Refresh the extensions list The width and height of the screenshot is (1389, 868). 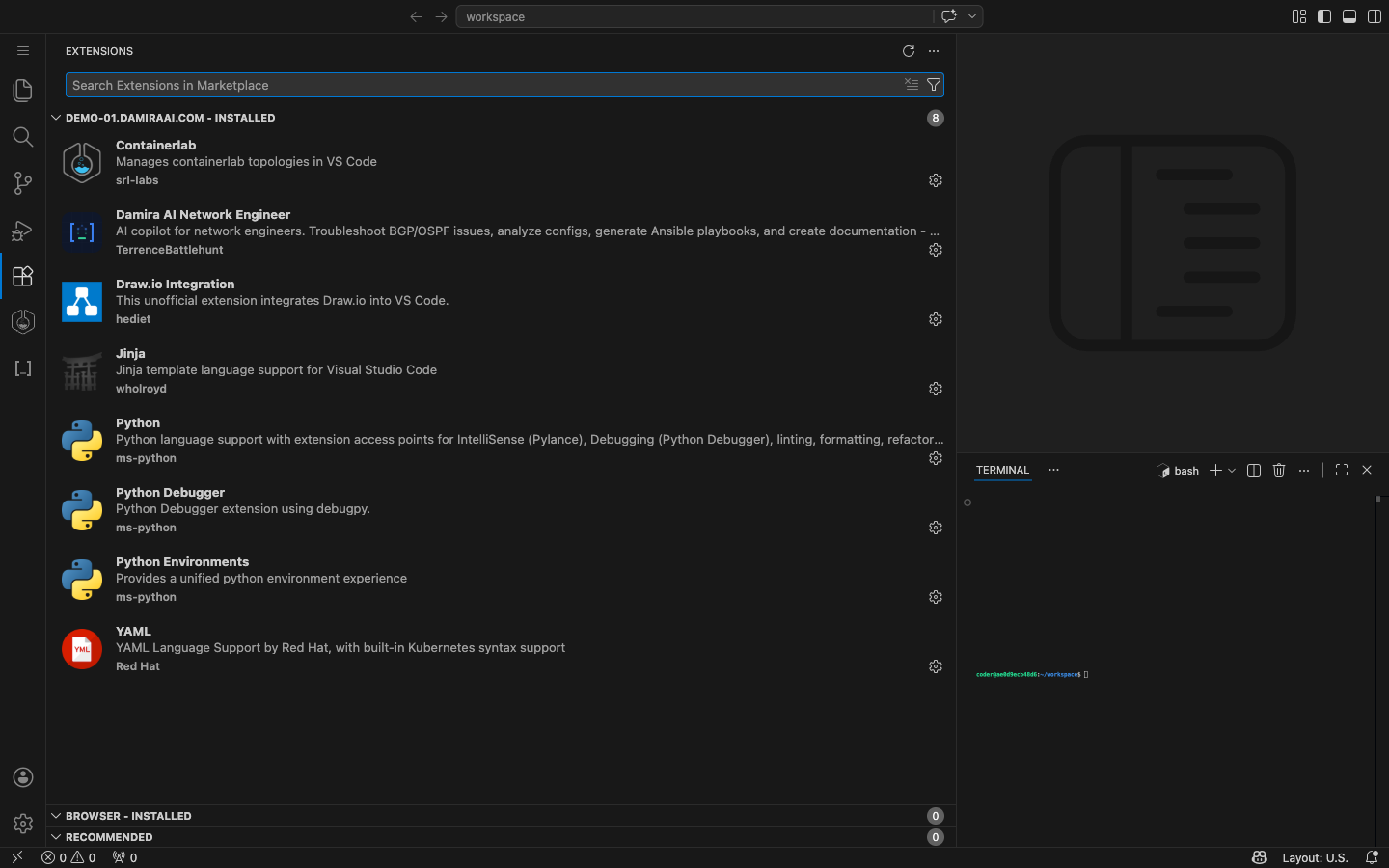coord(909,51)
